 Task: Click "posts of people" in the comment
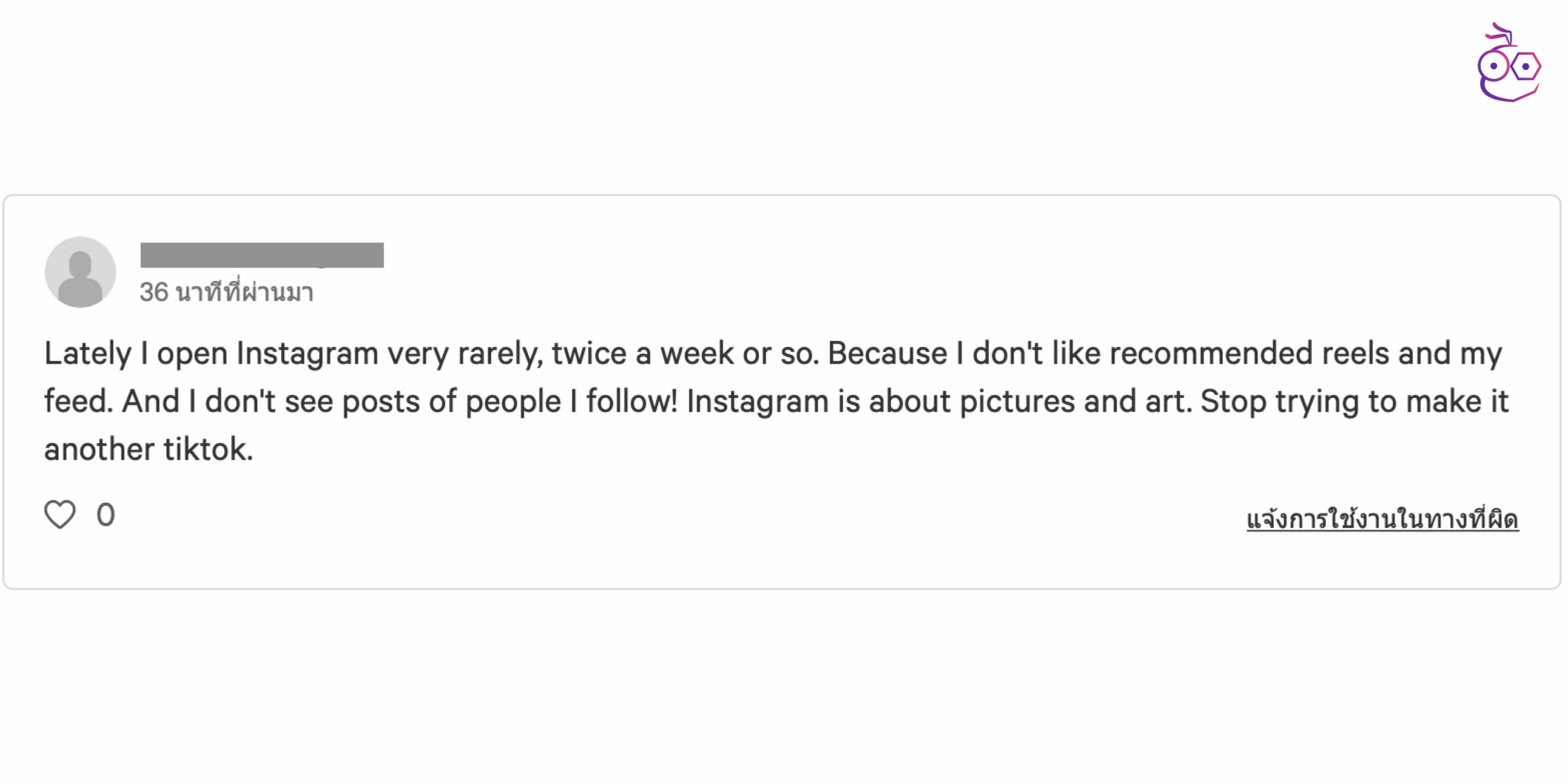coord(451,402)
